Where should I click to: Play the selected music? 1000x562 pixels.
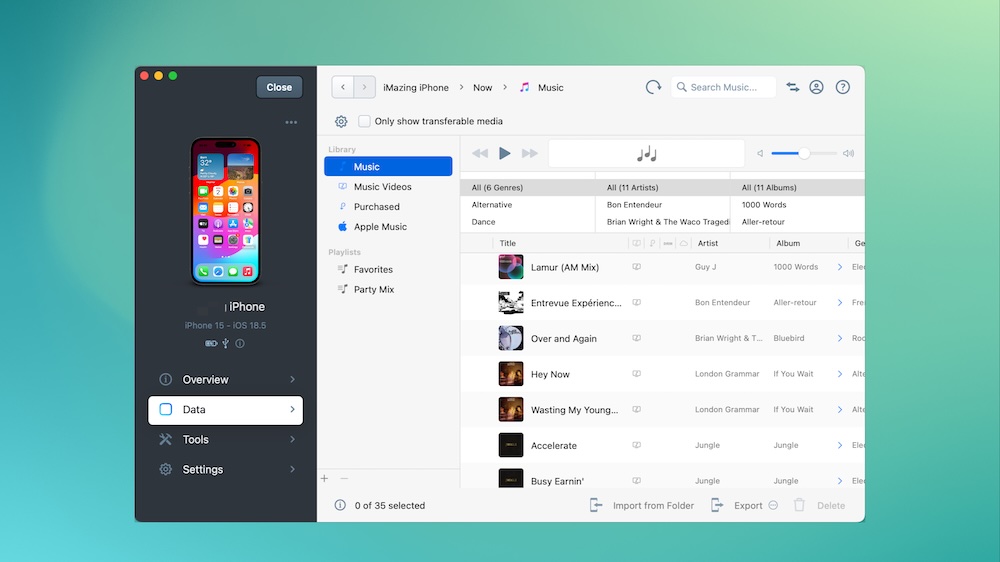(x=504, y=153)
